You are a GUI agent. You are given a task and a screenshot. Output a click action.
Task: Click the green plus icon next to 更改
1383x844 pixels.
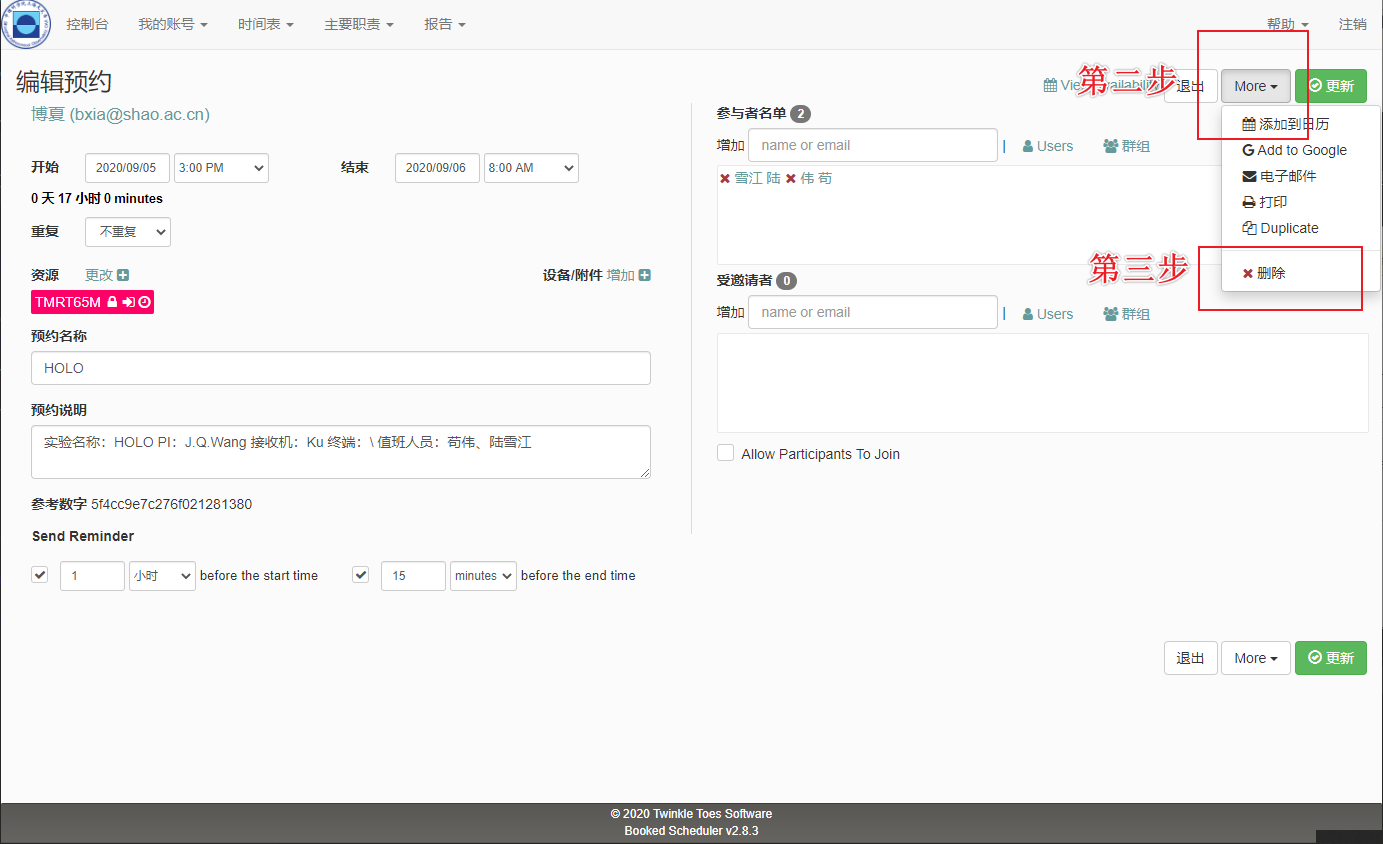coord(123,275)
